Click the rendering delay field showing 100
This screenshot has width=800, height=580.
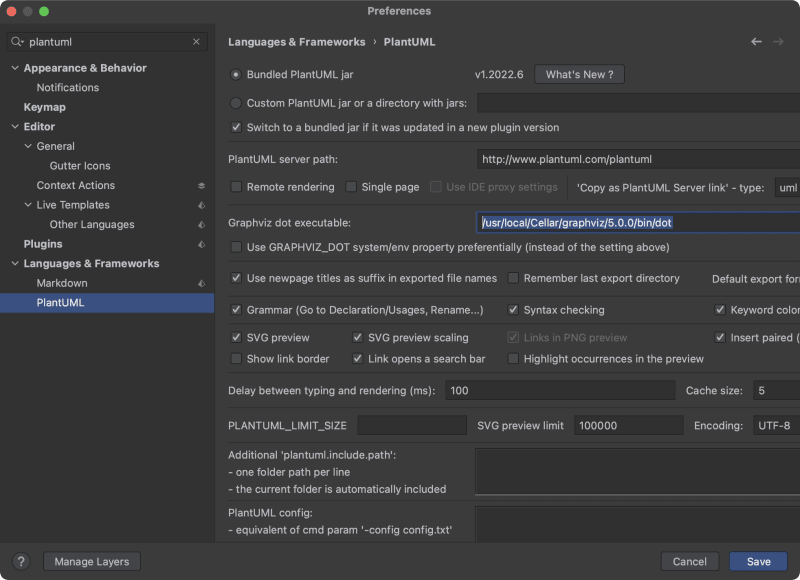pos(560,390)
